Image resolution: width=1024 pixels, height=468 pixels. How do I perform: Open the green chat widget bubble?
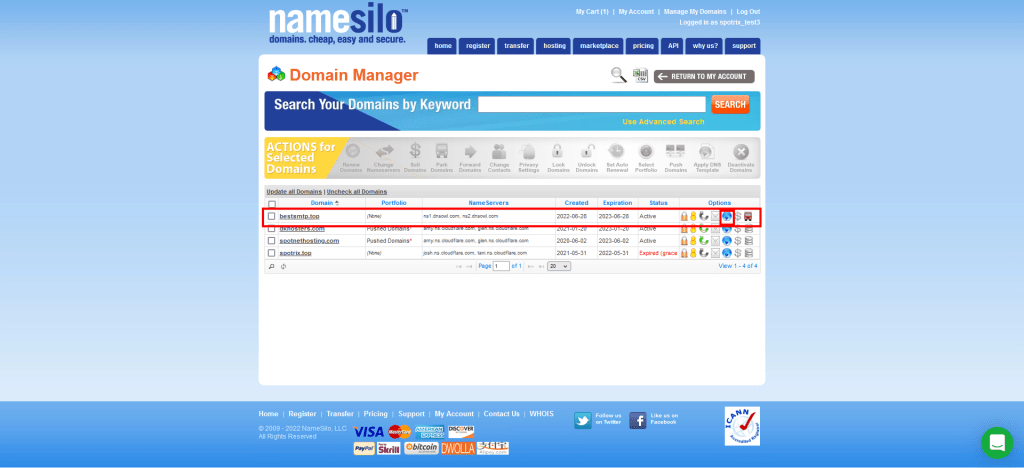pyautogui.click(x=997, y=443)
